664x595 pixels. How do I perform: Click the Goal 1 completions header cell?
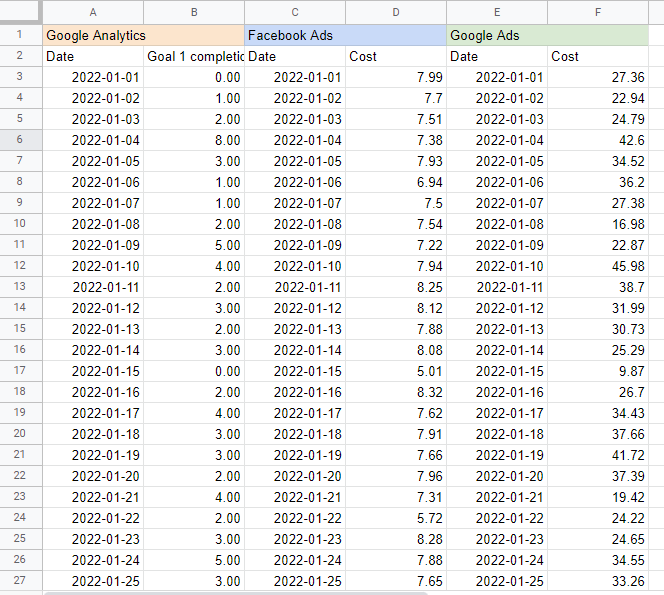193,56
